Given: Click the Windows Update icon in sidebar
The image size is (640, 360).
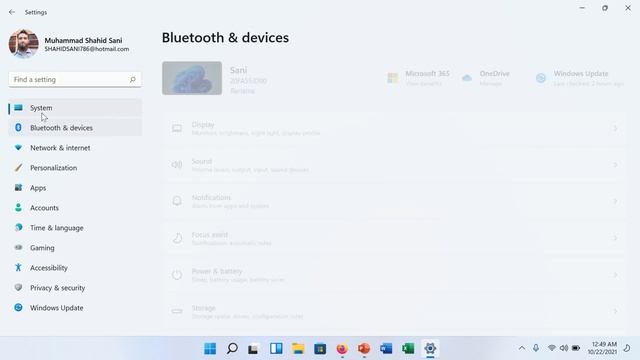Looking at the screenshot, I should pos(18,308).
